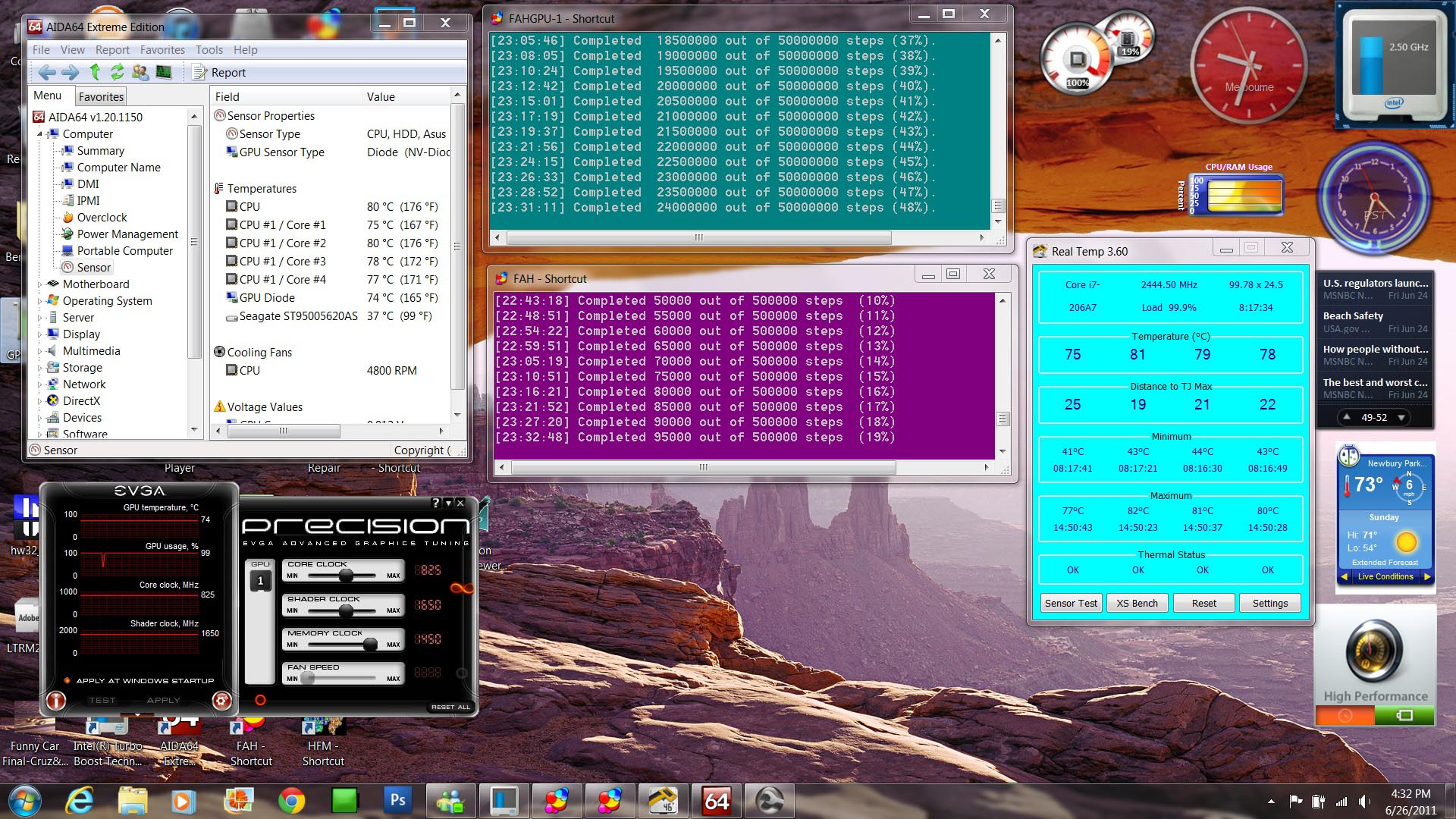
Task: Select Portable Computer in the tree
Action: [x=124, y=250]
